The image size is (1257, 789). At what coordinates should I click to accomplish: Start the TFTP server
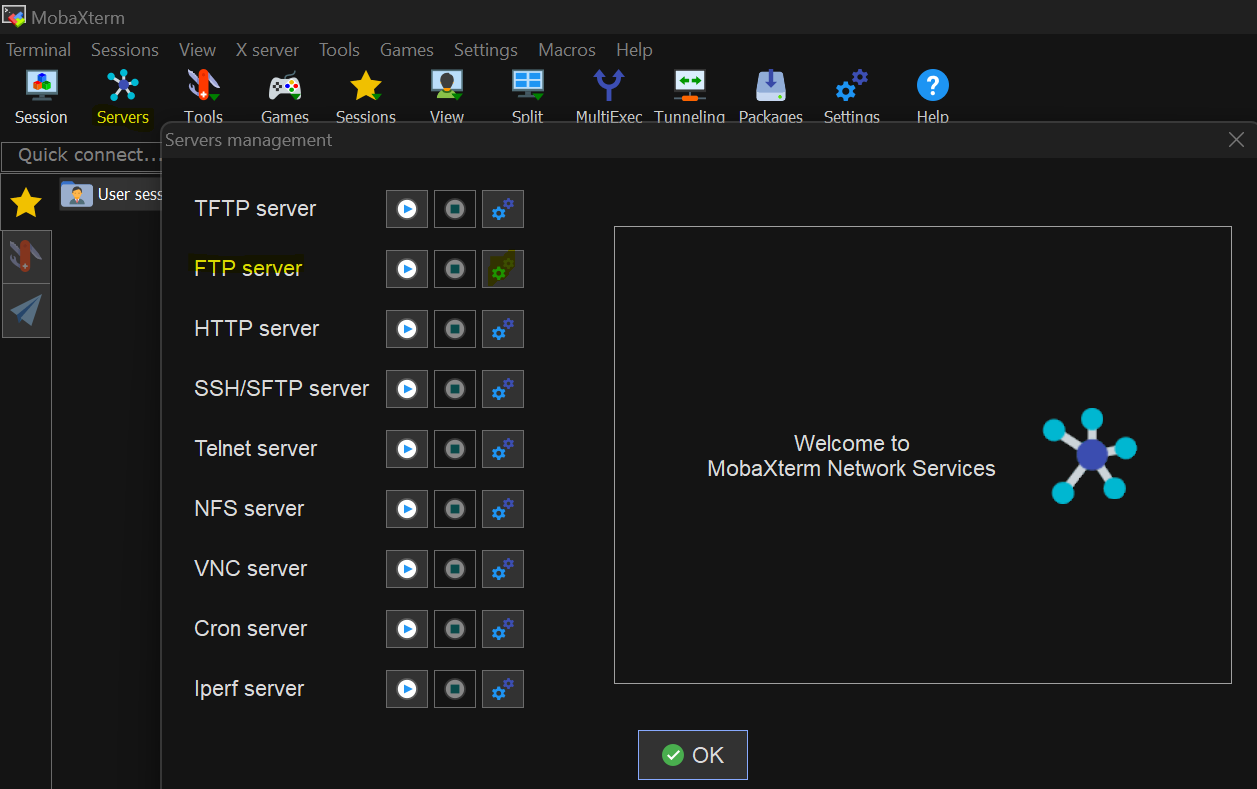click(407, 209)
